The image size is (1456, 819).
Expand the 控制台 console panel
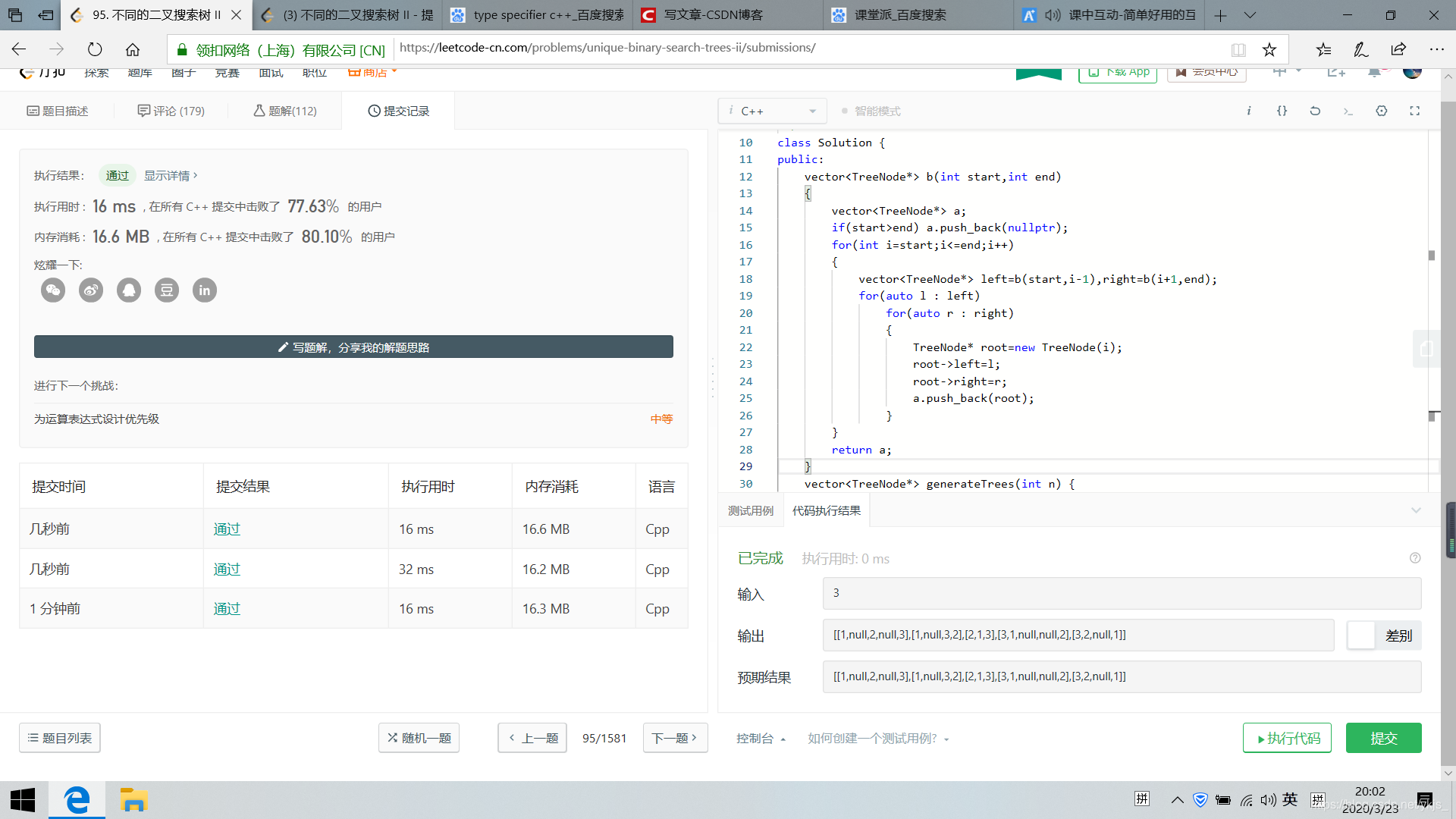pyautogui.click(x=761, y=738)
